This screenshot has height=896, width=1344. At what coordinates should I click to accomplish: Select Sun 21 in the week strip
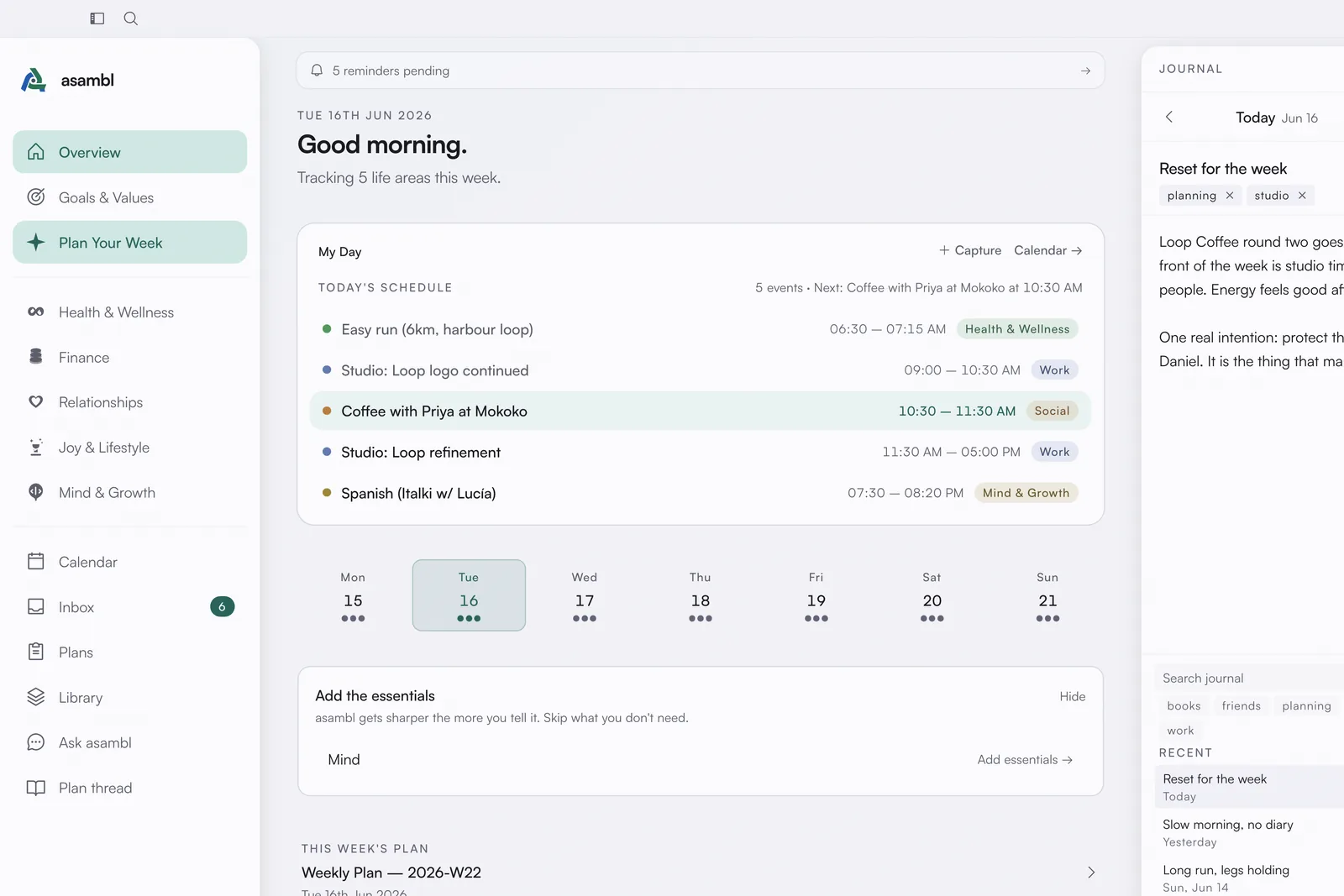point(1047,595)
